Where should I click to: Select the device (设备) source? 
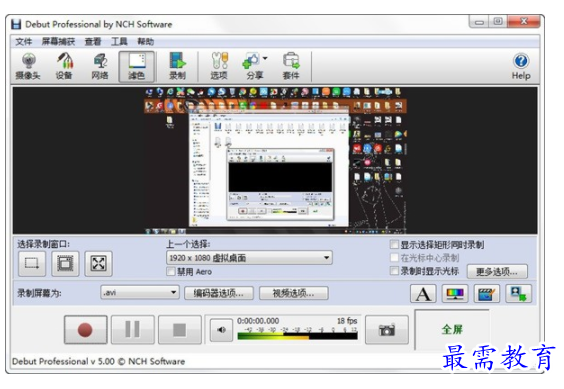coord(64,66)
